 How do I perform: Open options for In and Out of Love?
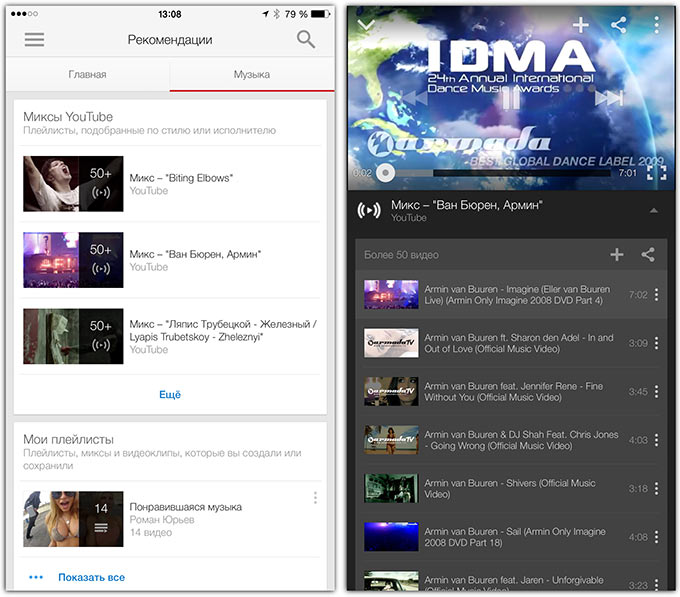point(657,343)
